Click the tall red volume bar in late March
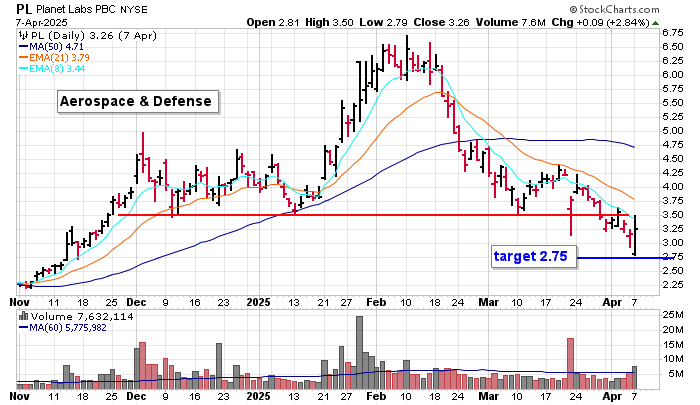Viewport: 700px width, 405px height. (x=570, y=363)
